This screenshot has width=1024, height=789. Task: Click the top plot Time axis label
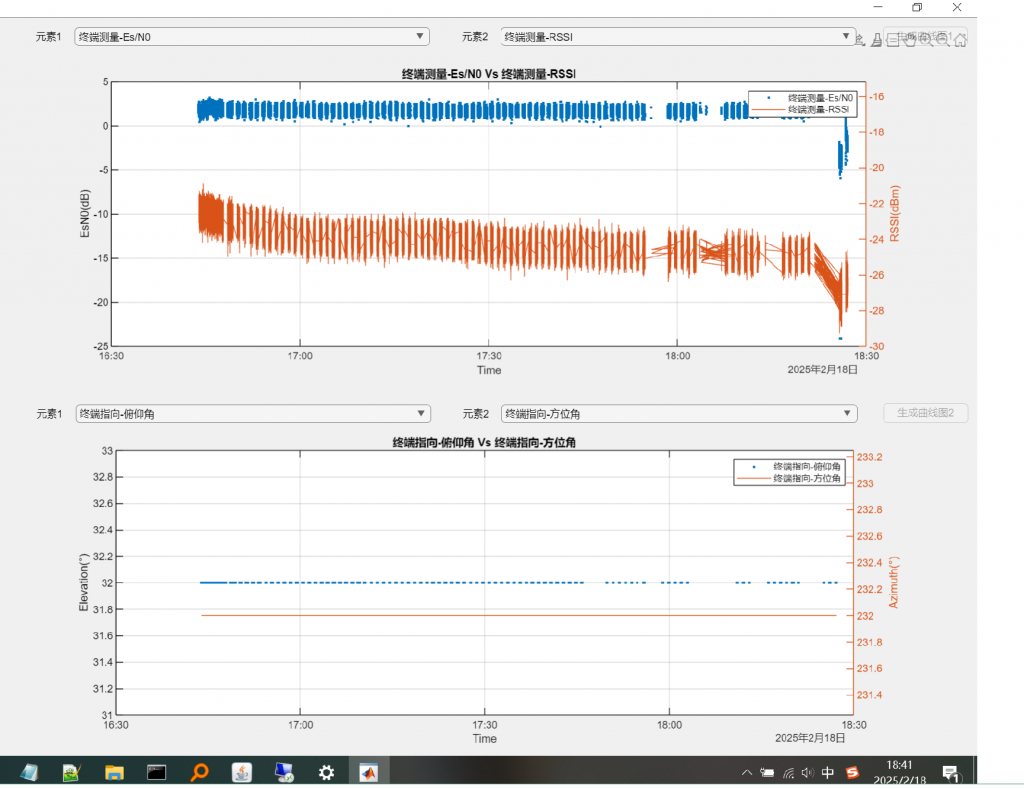[488, 370]
